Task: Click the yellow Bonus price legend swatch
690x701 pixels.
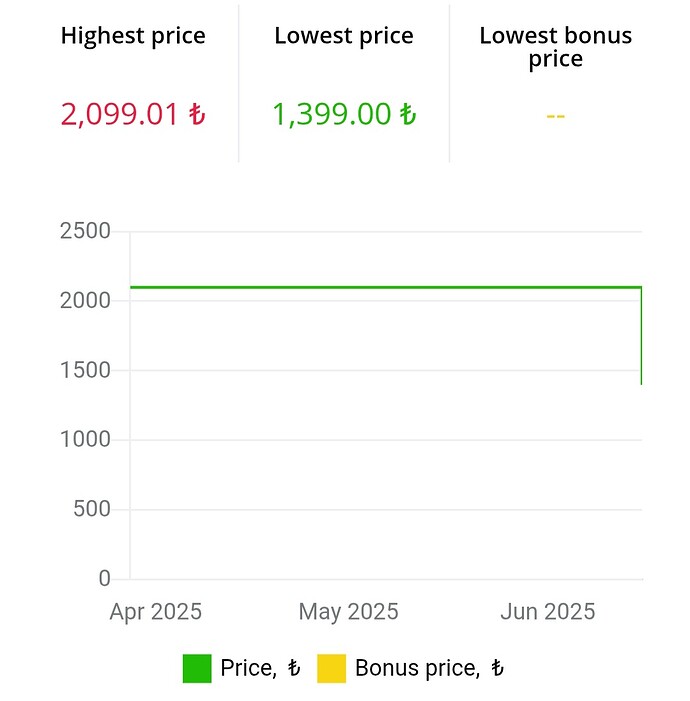Action: (x=331, y=668)
